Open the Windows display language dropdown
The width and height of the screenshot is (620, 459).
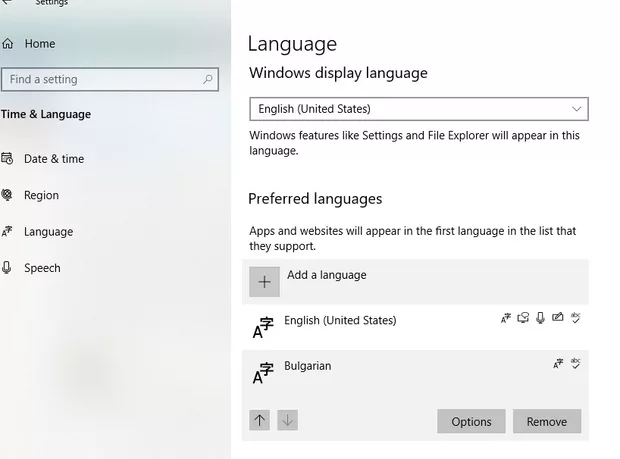419,109
